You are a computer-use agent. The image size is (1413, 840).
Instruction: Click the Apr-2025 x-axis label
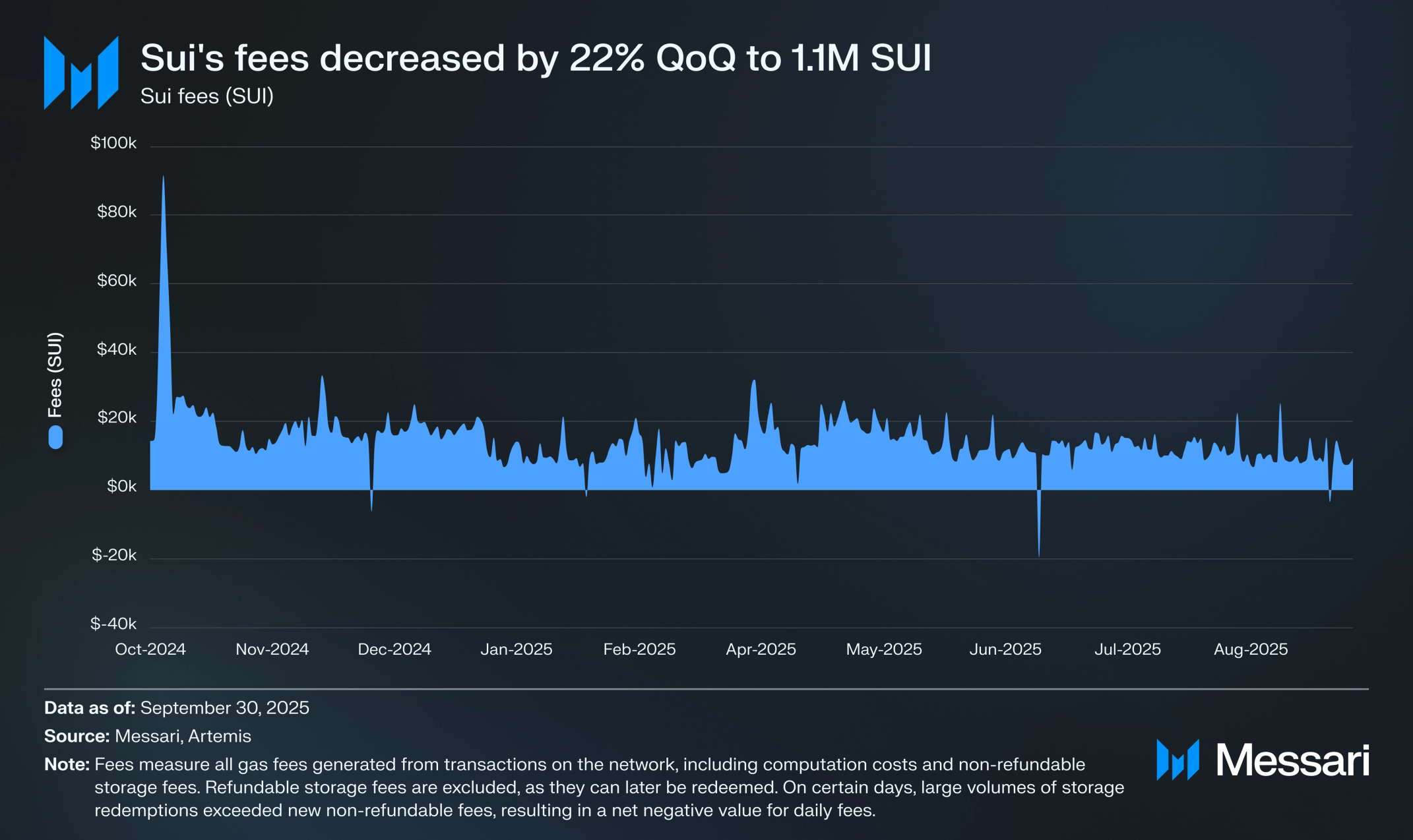coord(761,649)
